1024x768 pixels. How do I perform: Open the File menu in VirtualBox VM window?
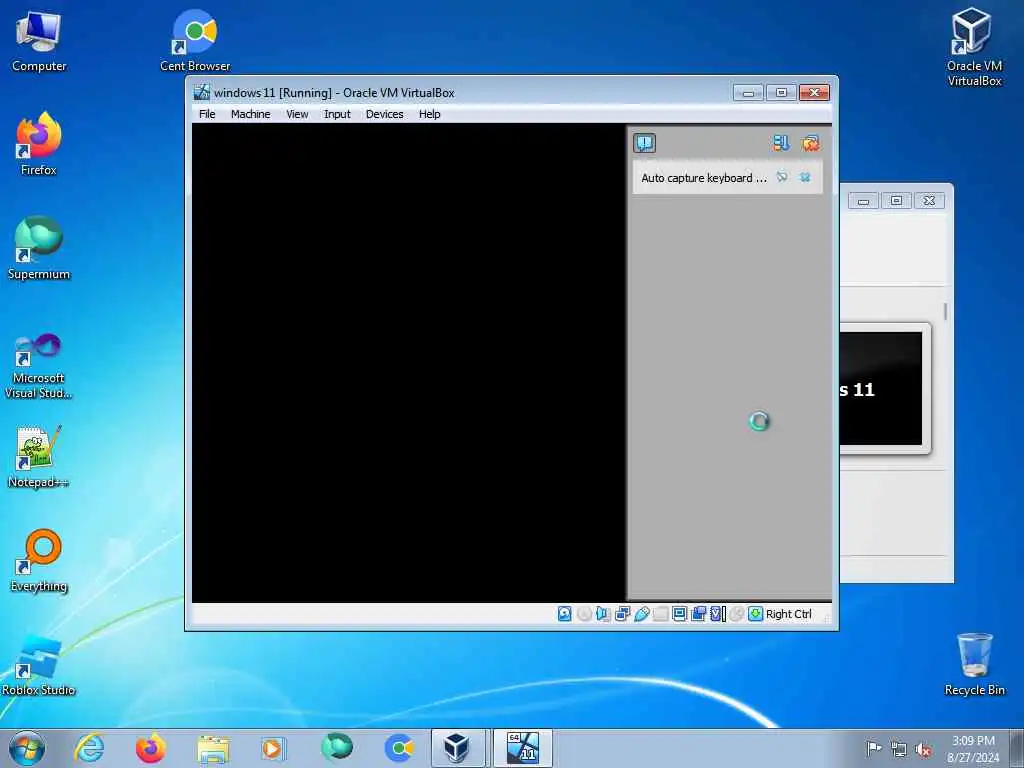(x=207, y=114)
